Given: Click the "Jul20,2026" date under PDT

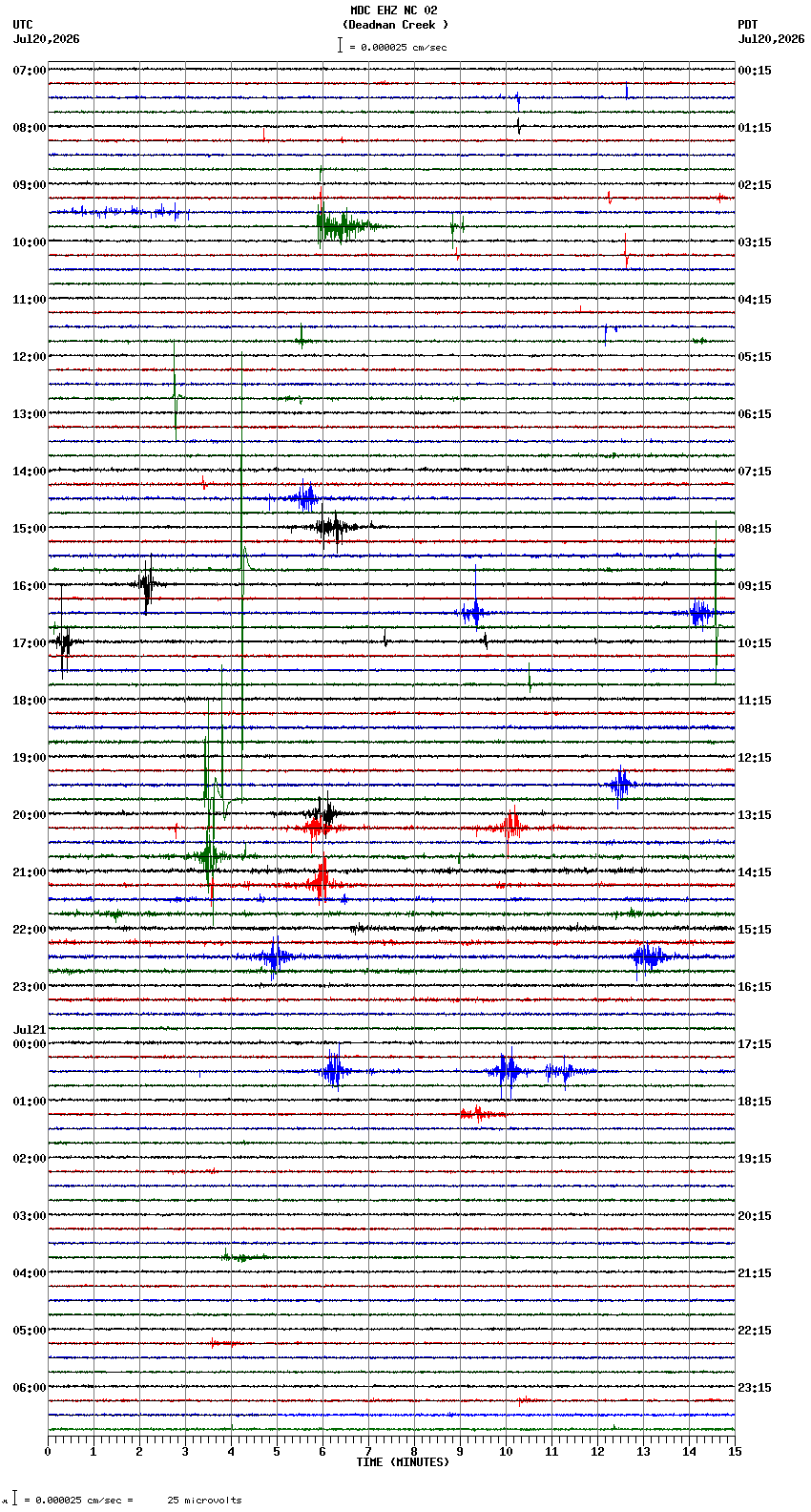Looking at the screenshot, I should point(771,39).
